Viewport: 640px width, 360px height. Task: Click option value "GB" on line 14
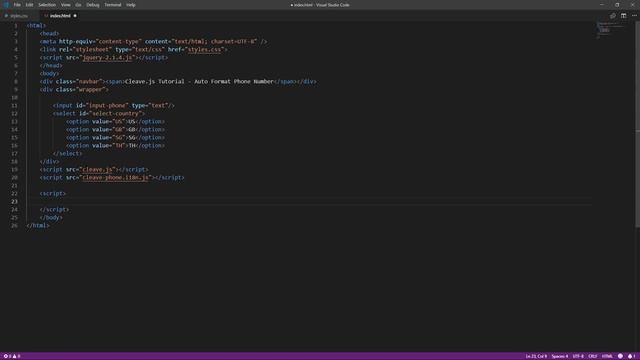click(118, 129)
